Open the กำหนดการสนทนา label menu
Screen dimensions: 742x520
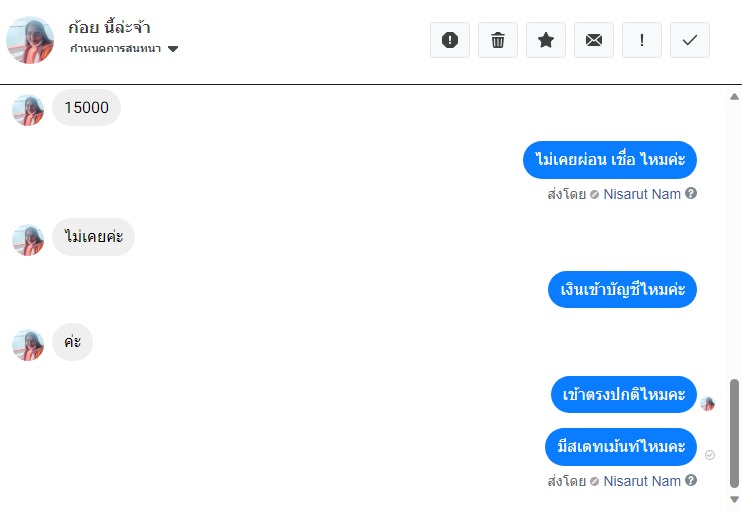click(115, 48)
